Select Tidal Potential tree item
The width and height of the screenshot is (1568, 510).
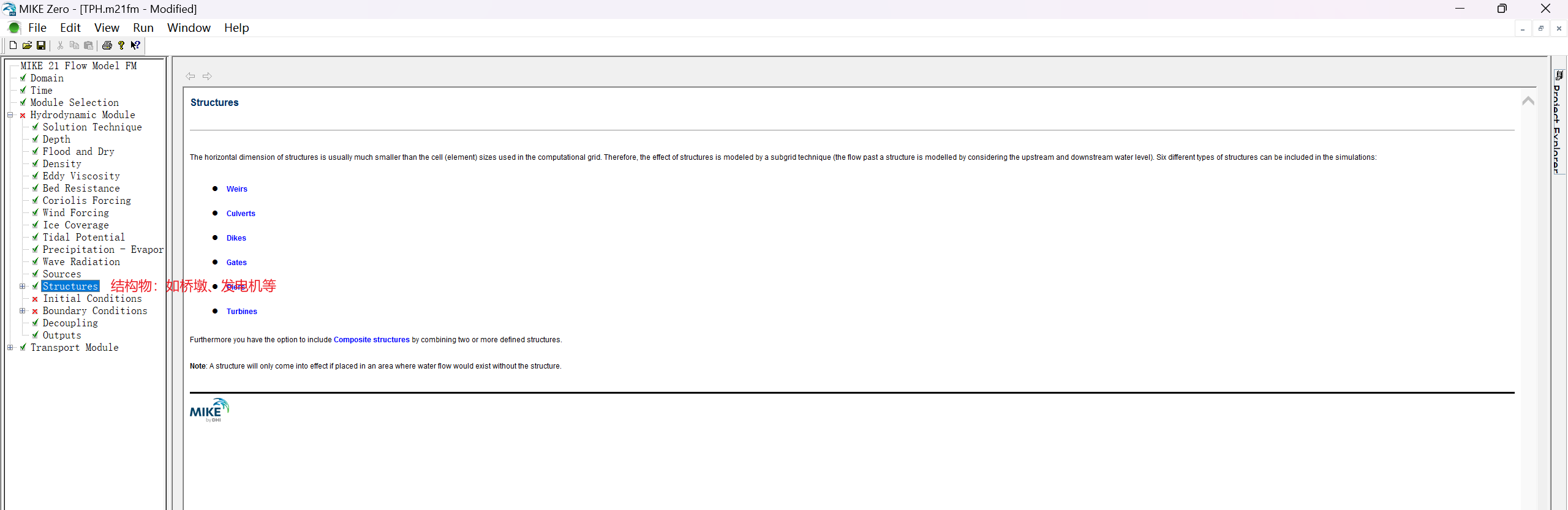84,238
